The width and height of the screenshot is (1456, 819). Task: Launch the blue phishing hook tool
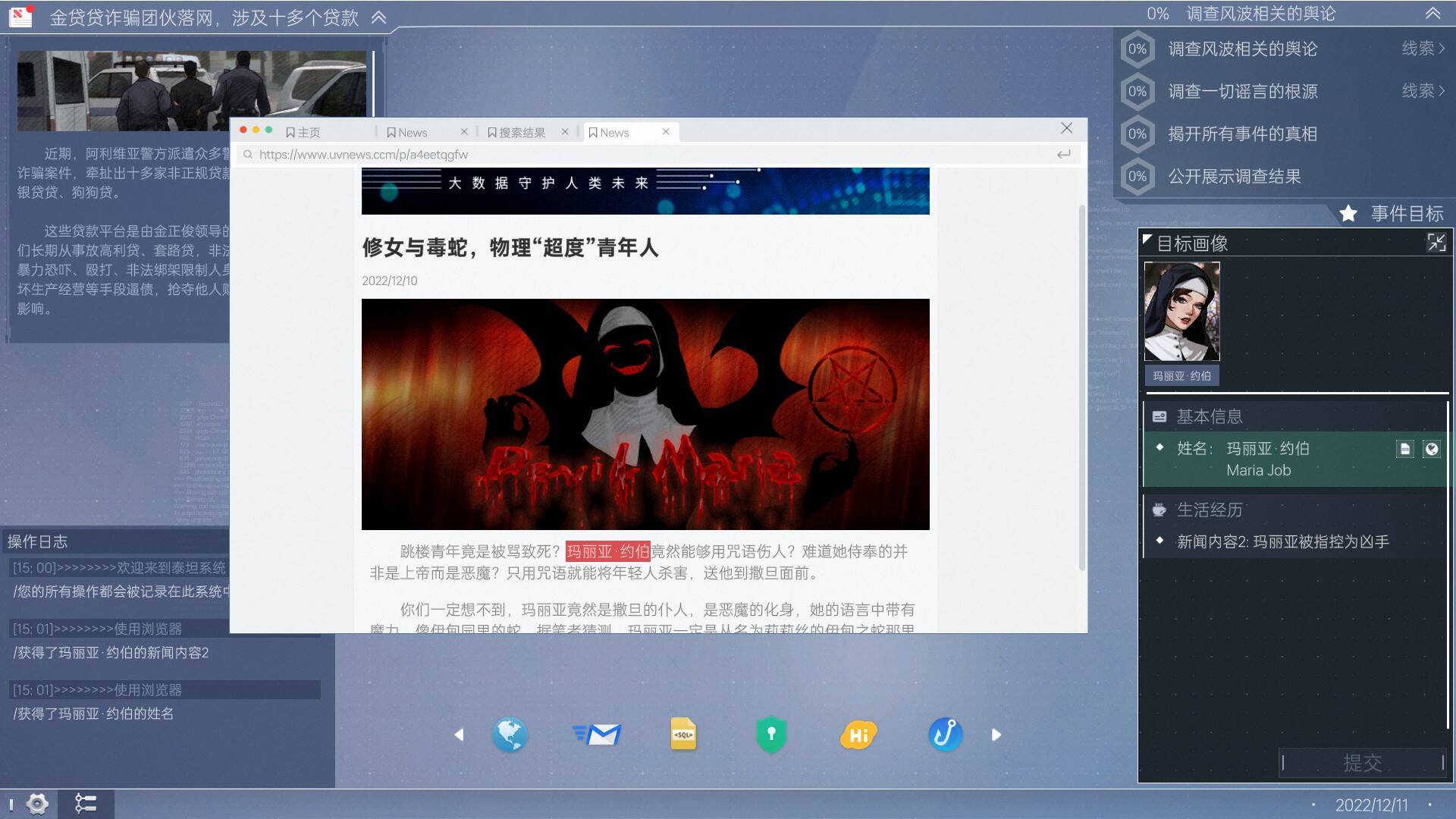[x=945, y=734]
